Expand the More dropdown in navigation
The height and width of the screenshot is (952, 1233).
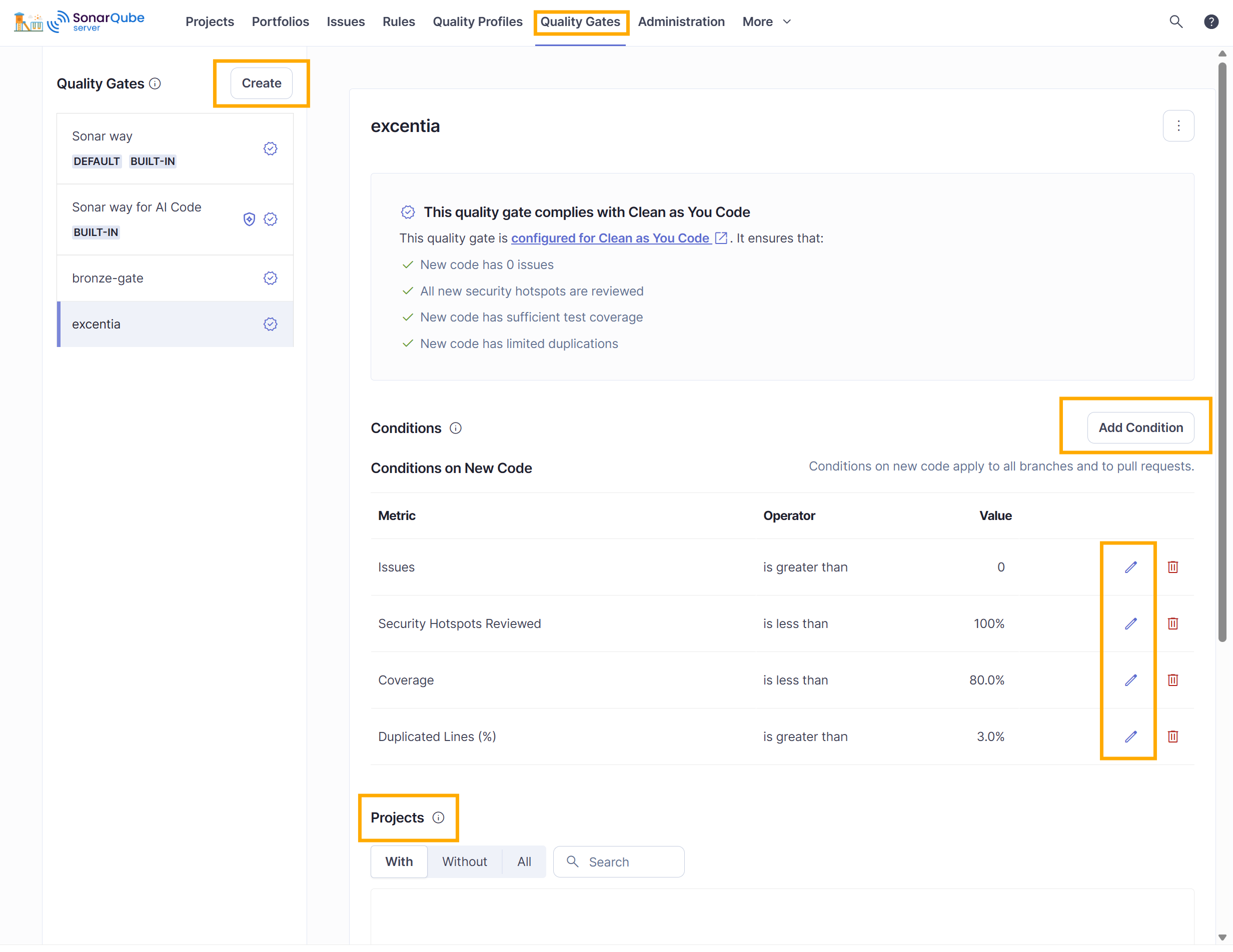click(767, 21)
